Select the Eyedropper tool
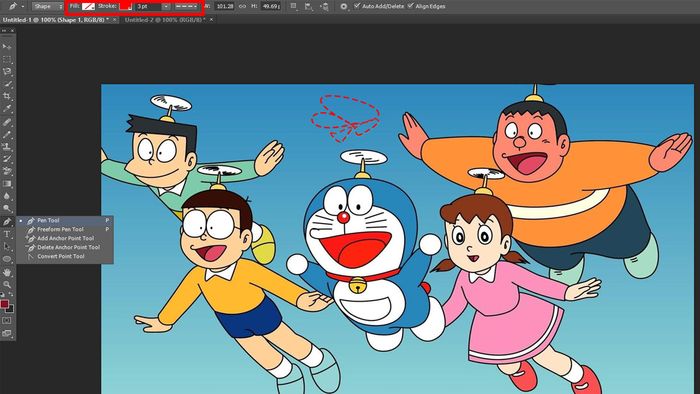700x394 pixels. (x=7, y=108)
